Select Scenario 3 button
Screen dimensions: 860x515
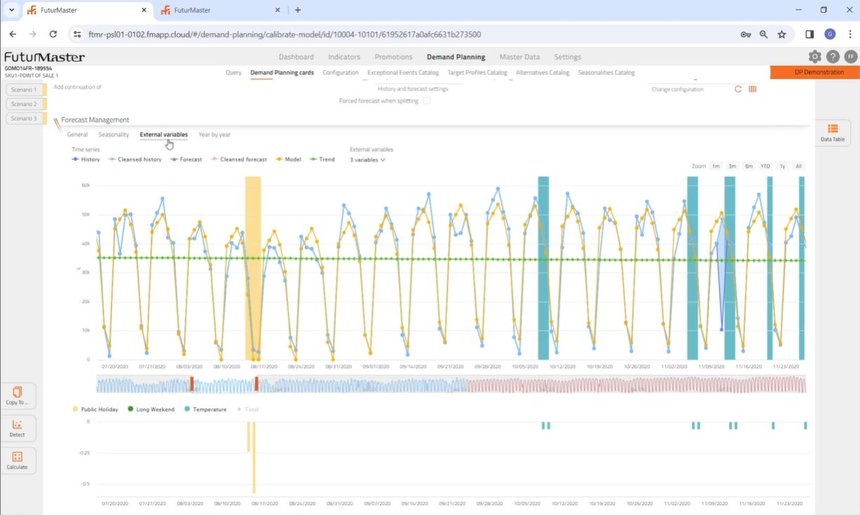point(24,118)
